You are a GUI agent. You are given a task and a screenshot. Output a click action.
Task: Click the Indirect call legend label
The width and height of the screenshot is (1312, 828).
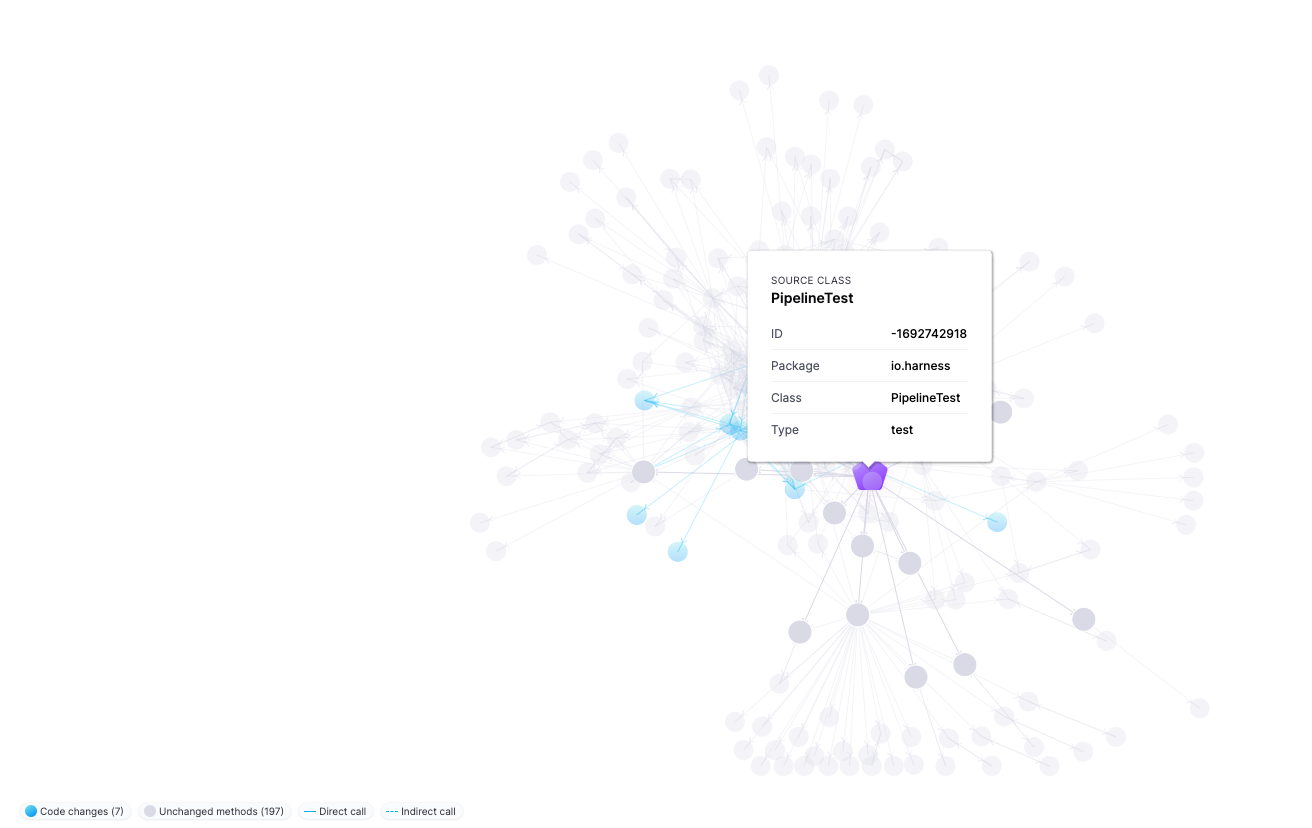tap(428, 811)
